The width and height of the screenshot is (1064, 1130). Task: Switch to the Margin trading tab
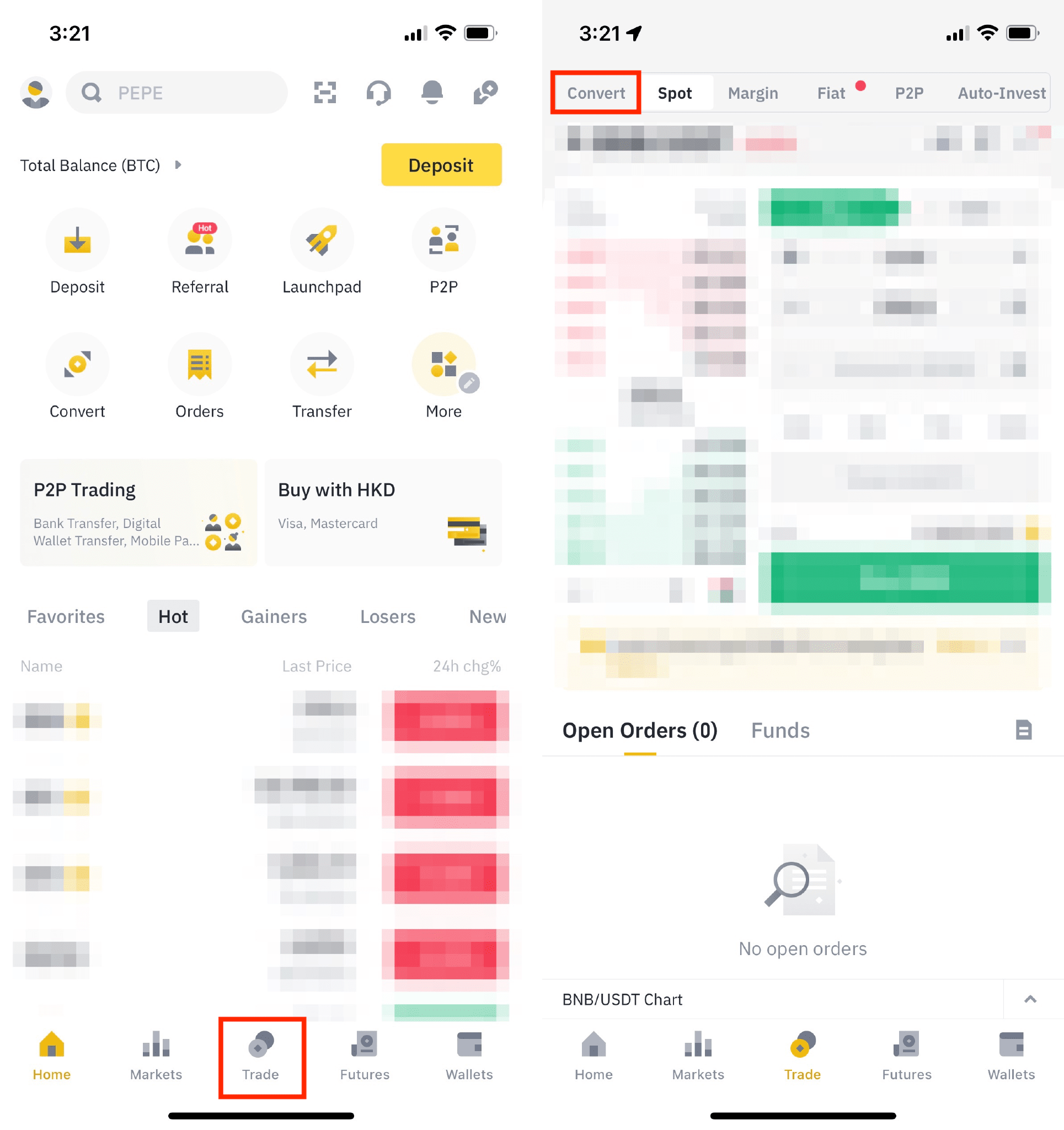coord(750,92)
